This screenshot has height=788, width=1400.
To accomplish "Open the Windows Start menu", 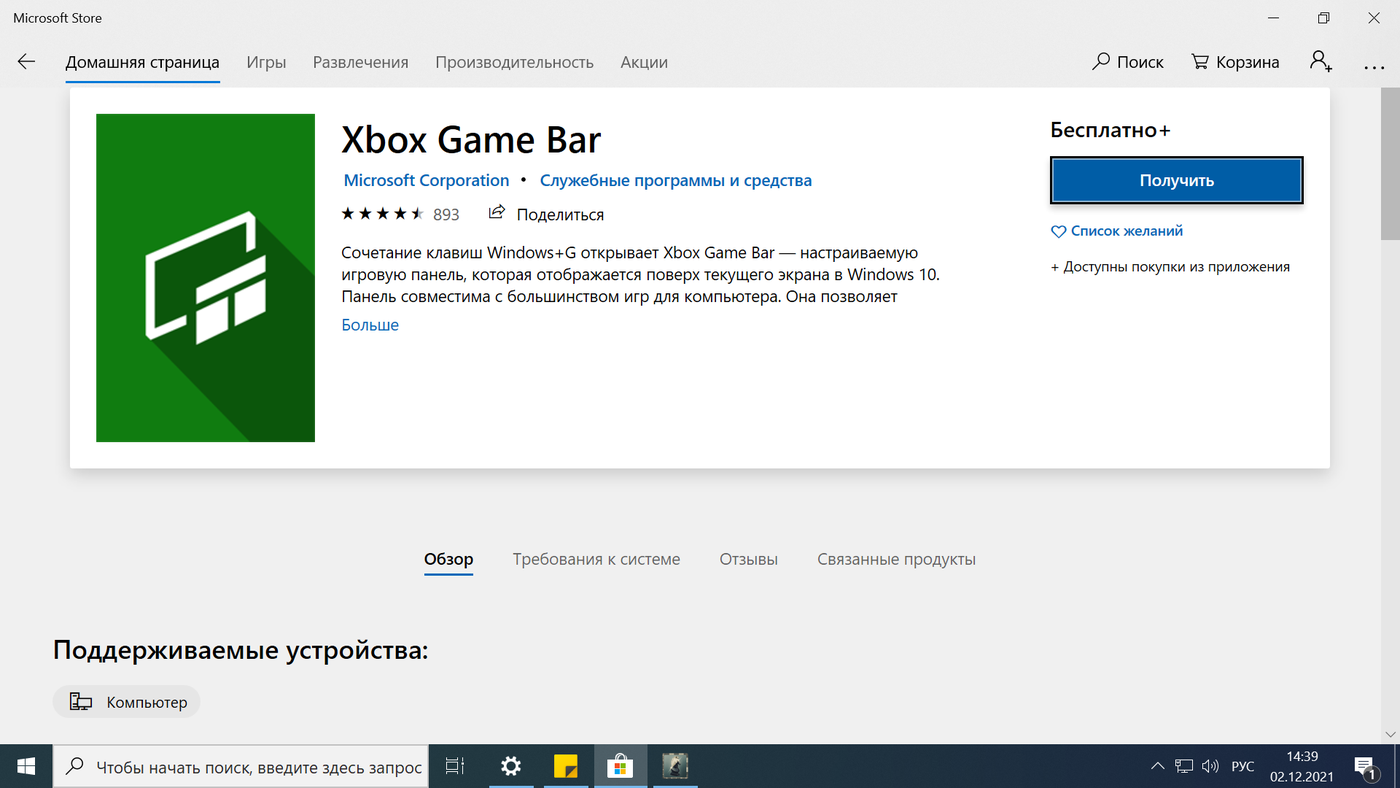I will [x=26, y=767].
